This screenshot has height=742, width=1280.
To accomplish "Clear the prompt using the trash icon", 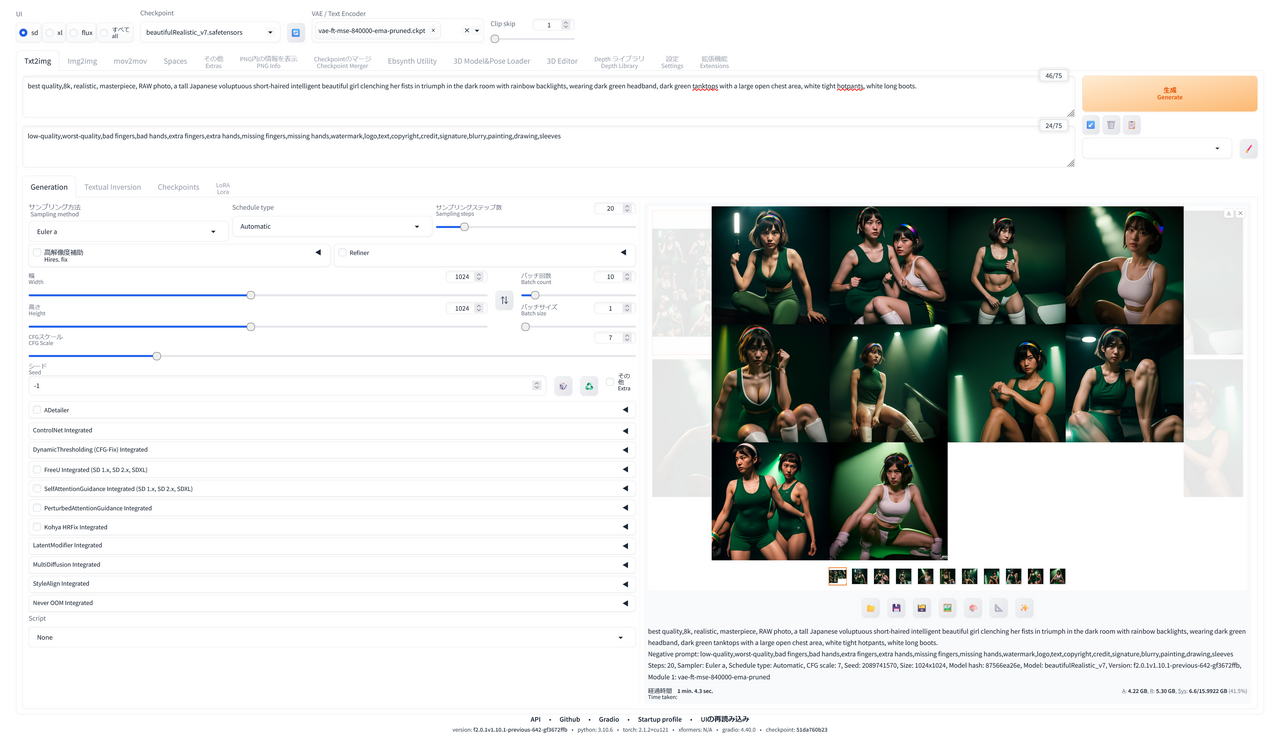I will (x=1111, y=125).
